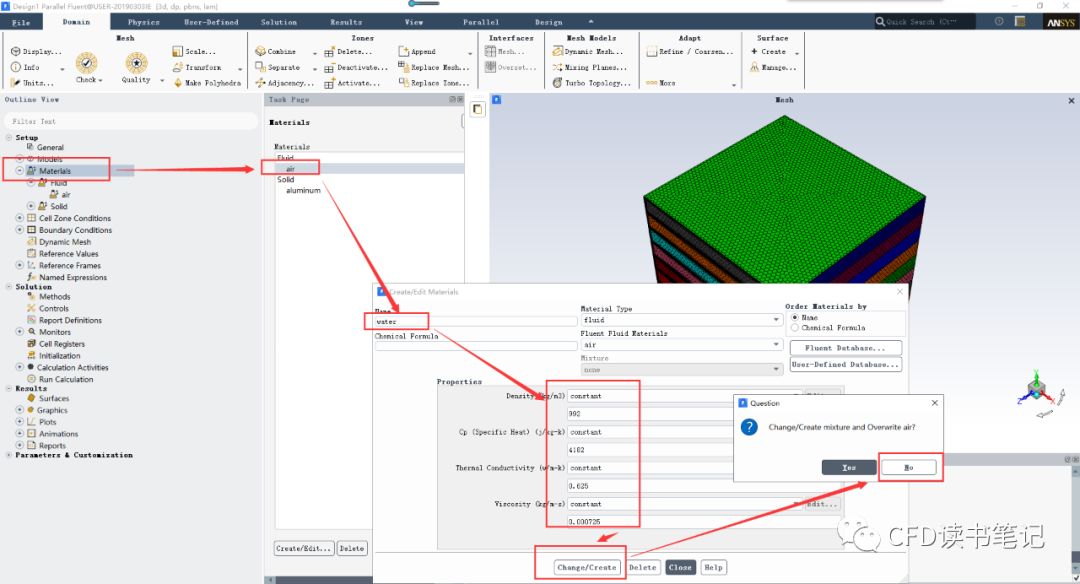This screenshot has height=584, width=1080.
Task: Open the Scale mesh dialog
Action: pyautogui.click(x=194, y=52)
